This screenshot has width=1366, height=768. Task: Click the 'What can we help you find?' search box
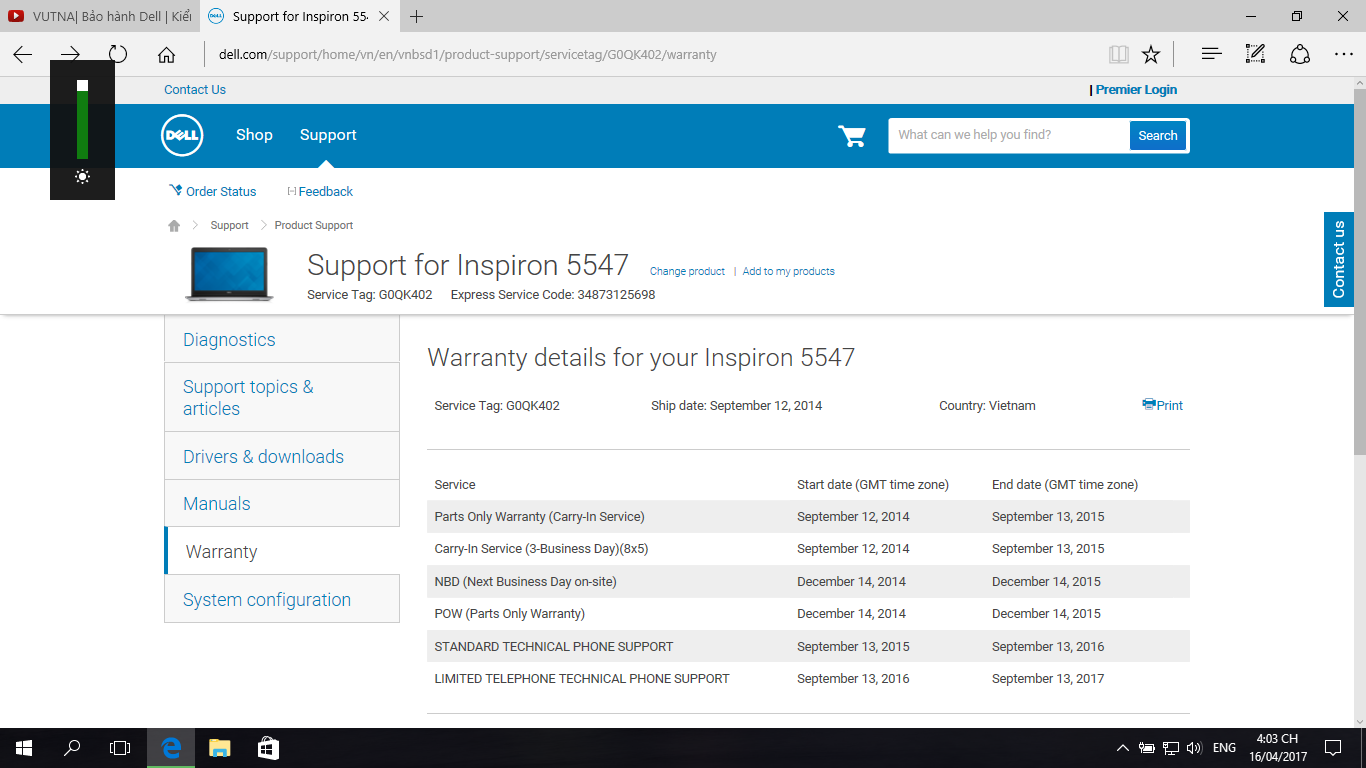pyautogui.click(x=1009, y=135)
